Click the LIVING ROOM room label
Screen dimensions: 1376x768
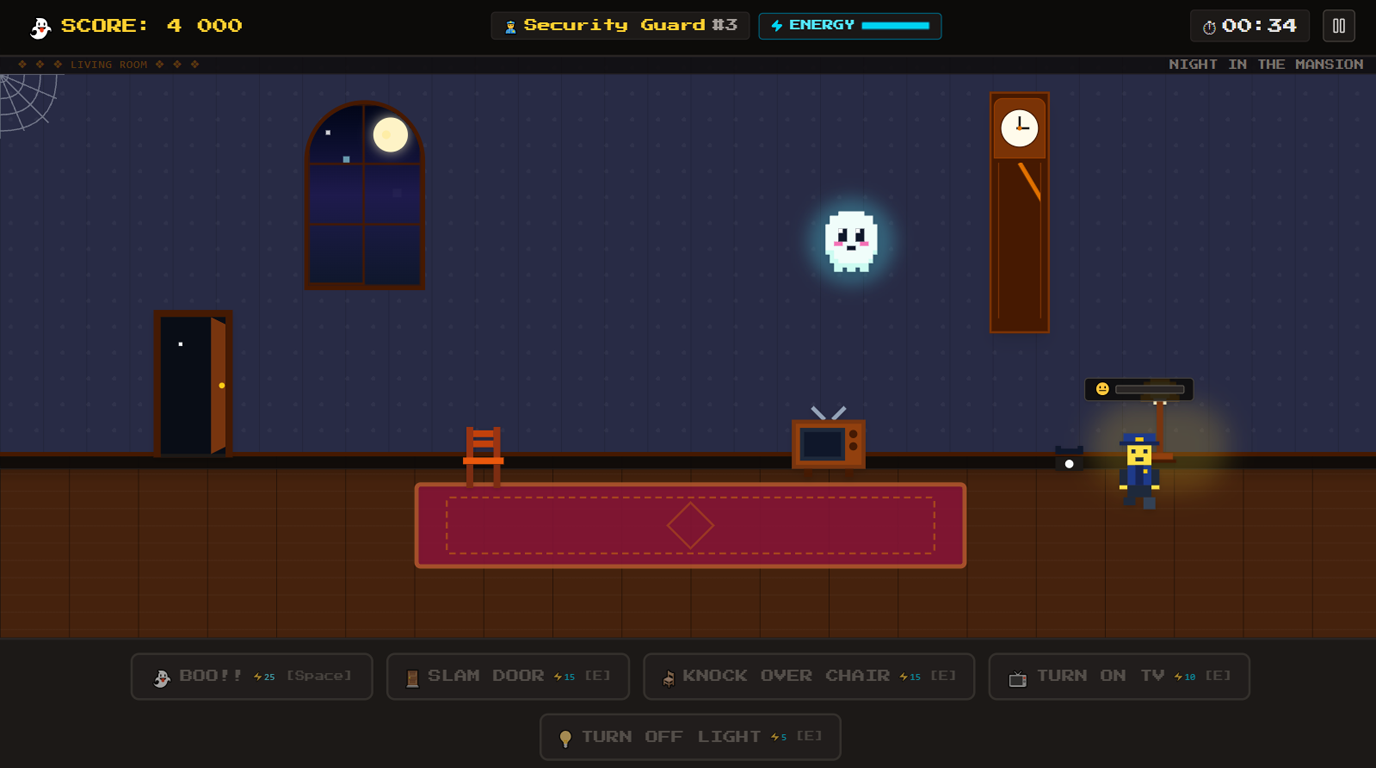click(x=109, y=64)
